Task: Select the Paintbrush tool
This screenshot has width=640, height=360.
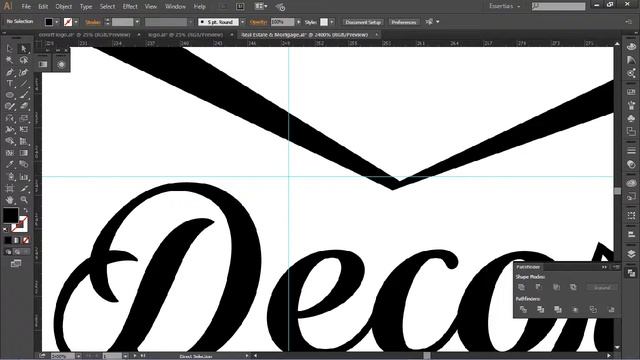Action: tap(24, 95)
